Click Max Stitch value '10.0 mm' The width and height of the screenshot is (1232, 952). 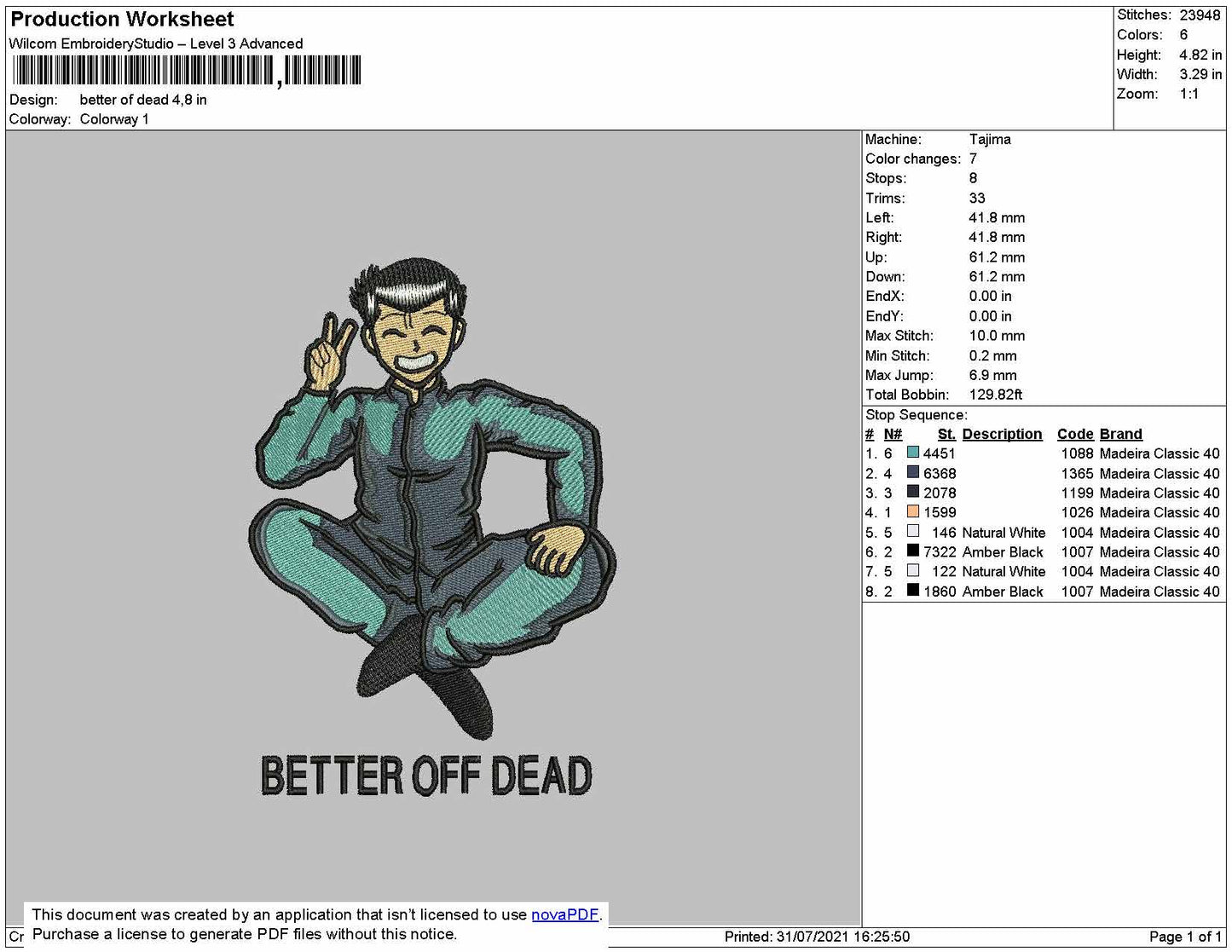[x=997, y=335]
